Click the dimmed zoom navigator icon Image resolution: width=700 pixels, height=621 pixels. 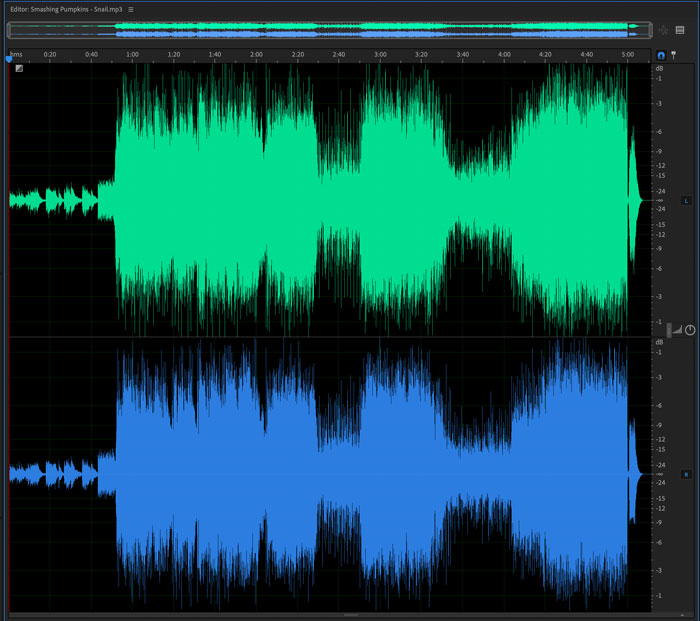[663, 30]
